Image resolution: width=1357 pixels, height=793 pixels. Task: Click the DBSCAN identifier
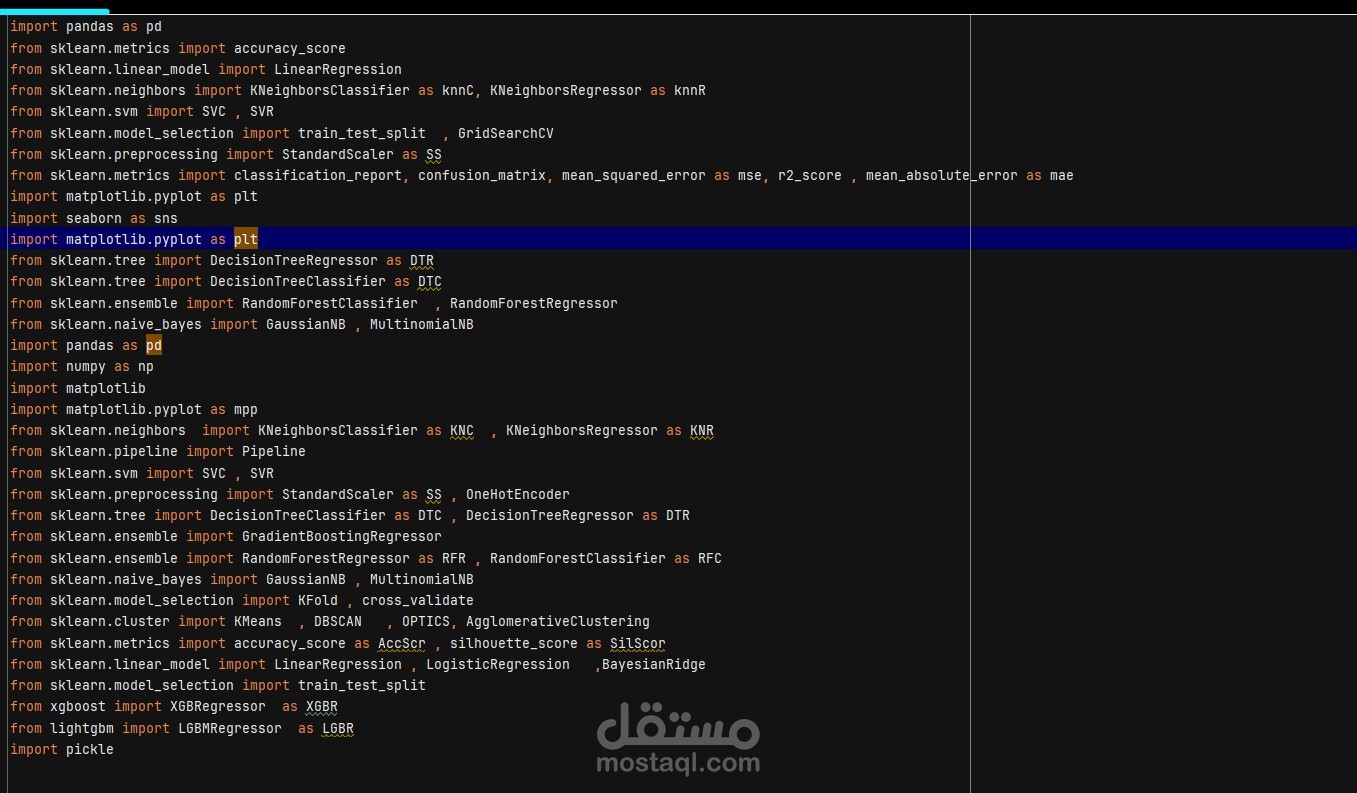(338, 621)
